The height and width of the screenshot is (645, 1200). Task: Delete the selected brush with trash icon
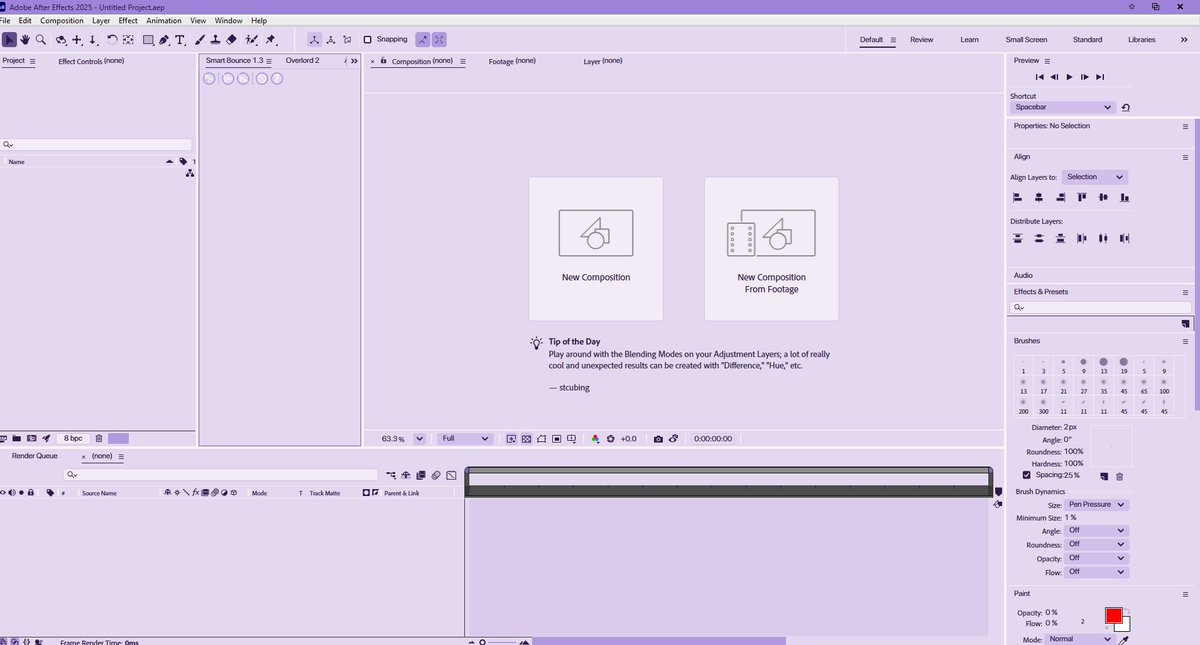point(1119,476)
